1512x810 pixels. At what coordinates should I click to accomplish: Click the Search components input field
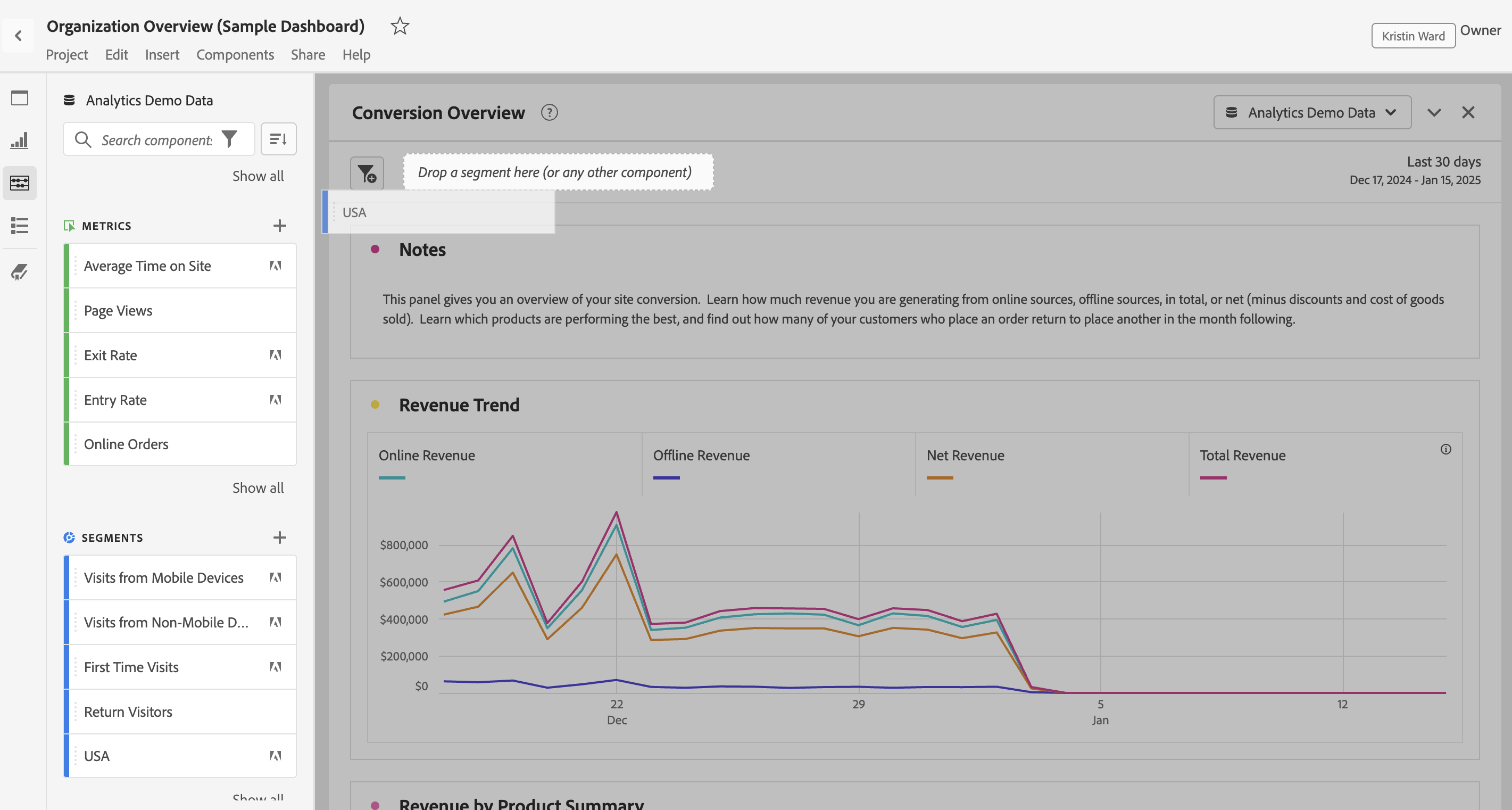point(156,140)
